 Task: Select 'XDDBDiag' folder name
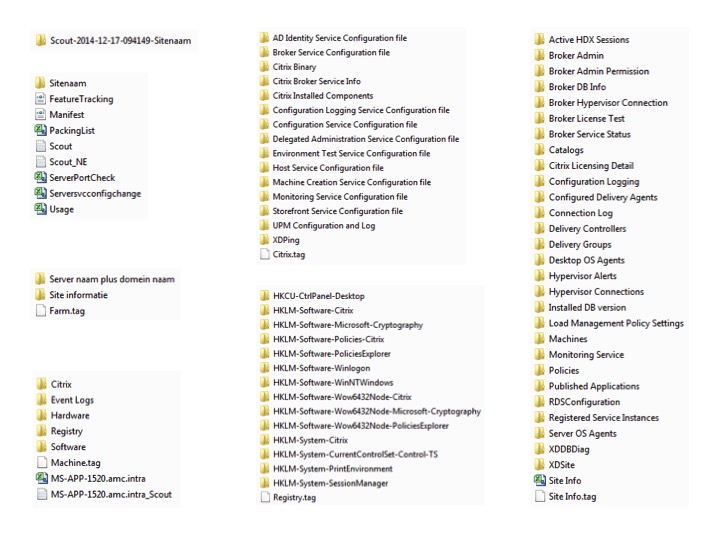[x=569, y=449]
